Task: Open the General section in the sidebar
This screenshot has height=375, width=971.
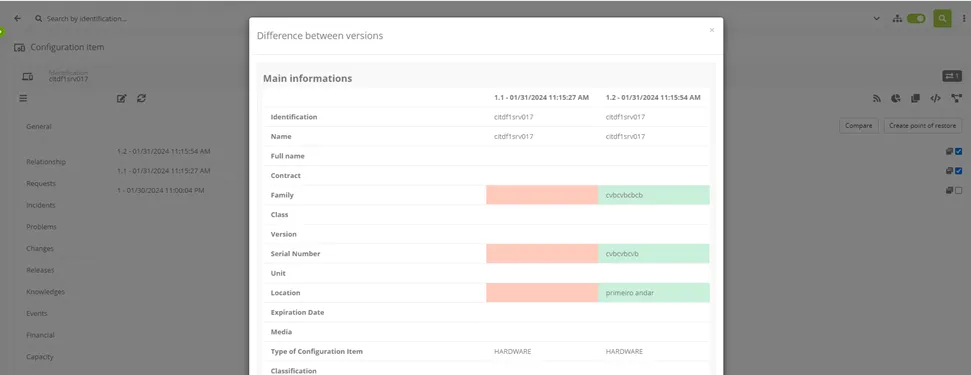Action: [x=38, y=126]
